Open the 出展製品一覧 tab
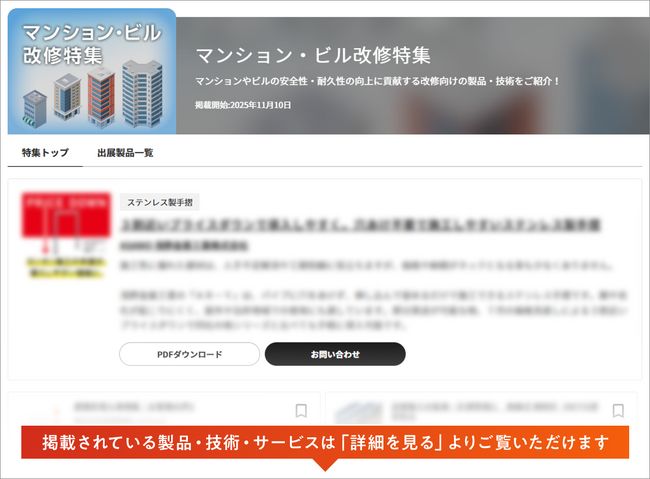Screen dimensions: 650x479 tap(125, 153)
